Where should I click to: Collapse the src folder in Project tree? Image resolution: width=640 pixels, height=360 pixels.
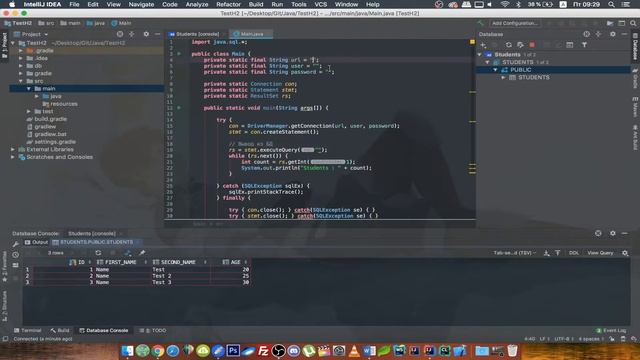click(x=21, y=81)
